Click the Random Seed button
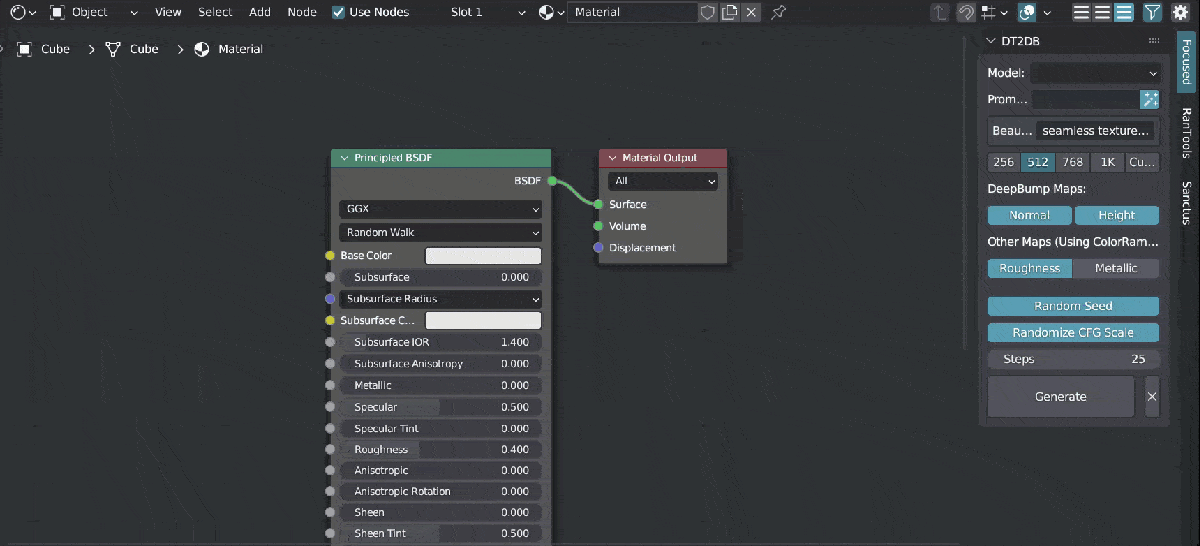Image resolution: width=1200 pixels, height=546 pixels. 1073,306
